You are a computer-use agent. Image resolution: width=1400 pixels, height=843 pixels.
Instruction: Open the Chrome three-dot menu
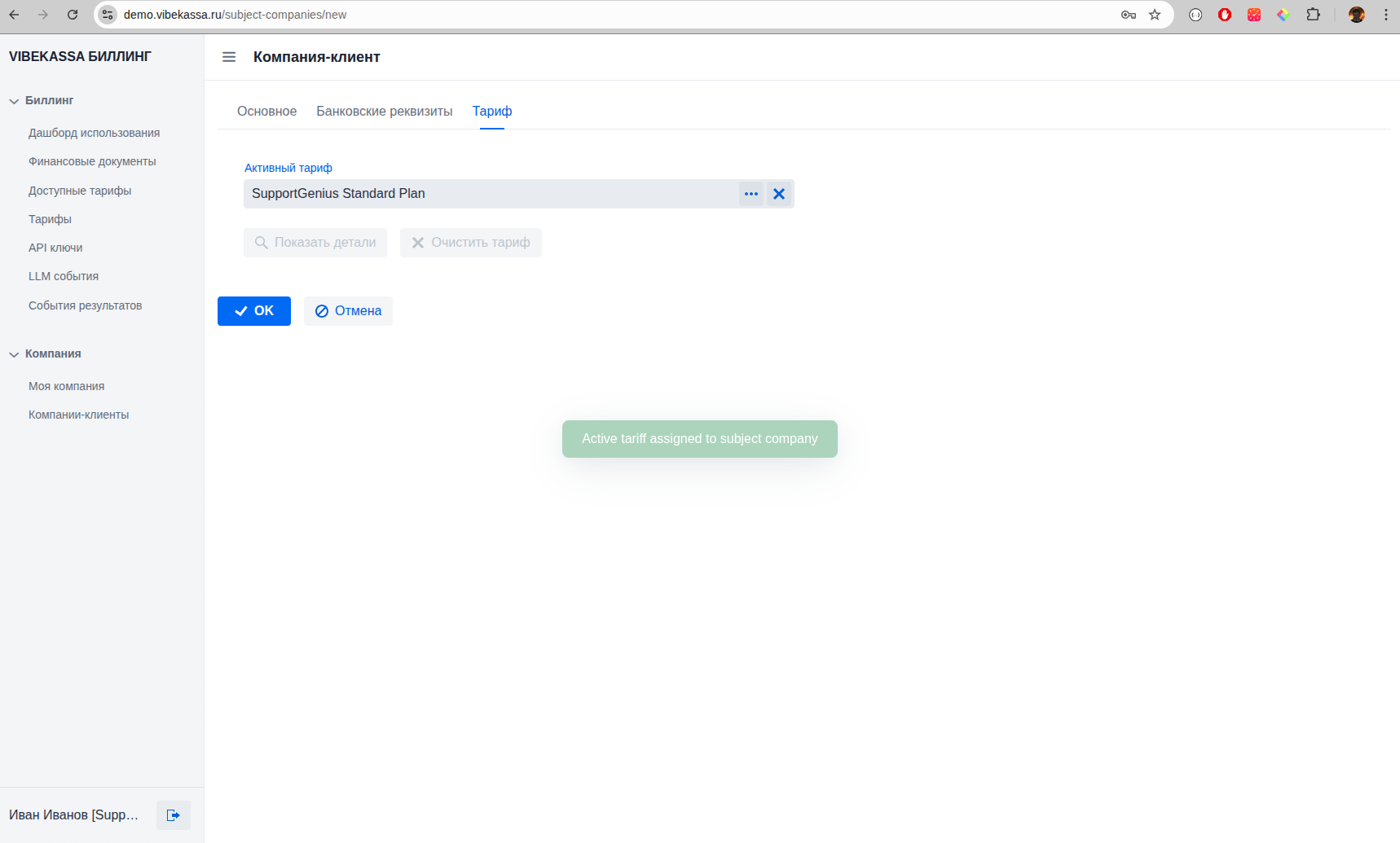[x=1385, y=15]
